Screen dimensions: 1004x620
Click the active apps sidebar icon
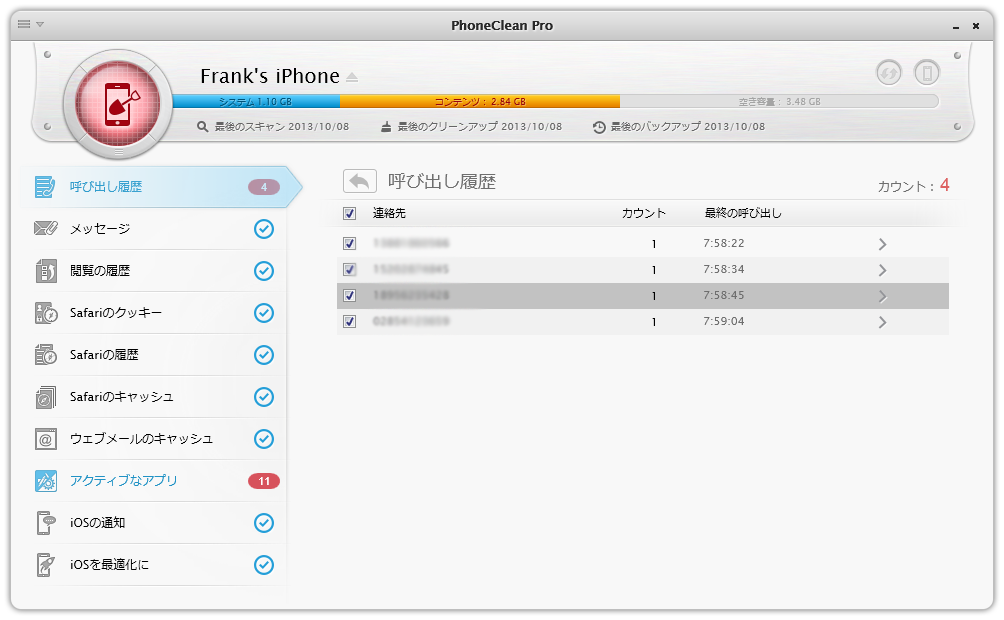pos(45,481)
